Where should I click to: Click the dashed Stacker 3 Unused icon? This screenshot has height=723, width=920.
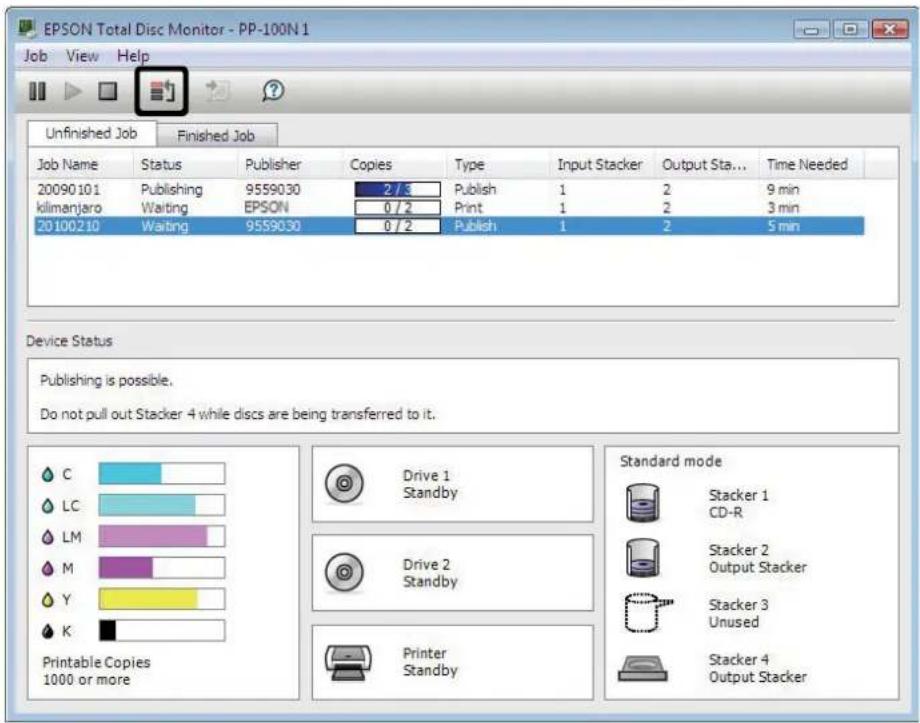tap(647, 613)
